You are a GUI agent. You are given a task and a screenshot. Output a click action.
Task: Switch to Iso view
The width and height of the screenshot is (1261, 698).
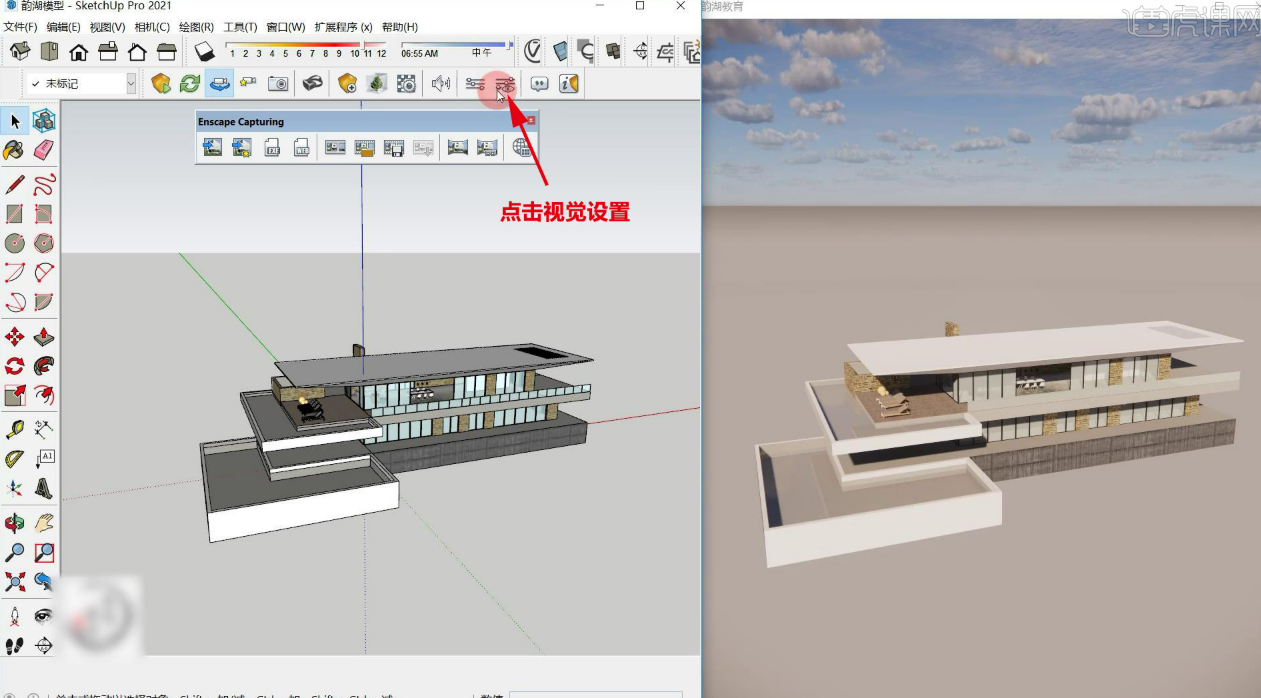coord(20,51)
